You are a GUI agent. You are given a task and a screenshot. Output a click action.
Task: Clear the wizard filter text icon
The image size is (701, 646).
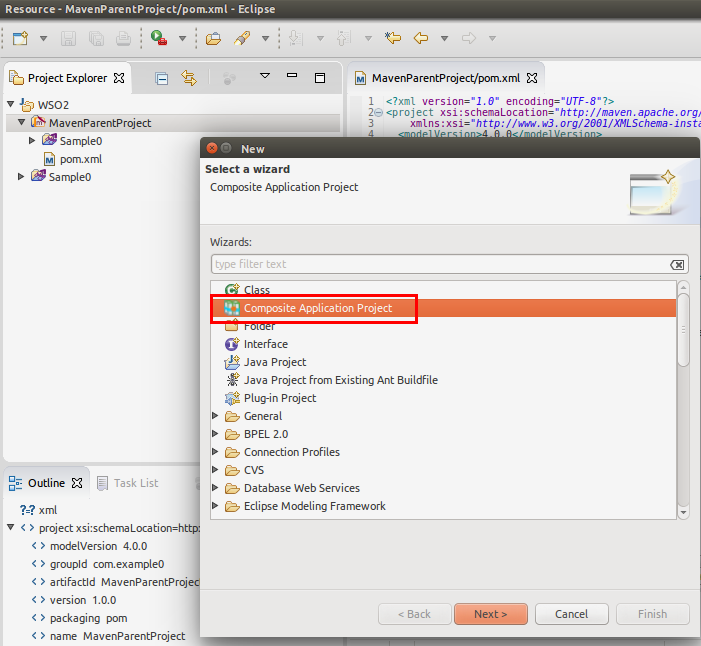coord(677,265)
